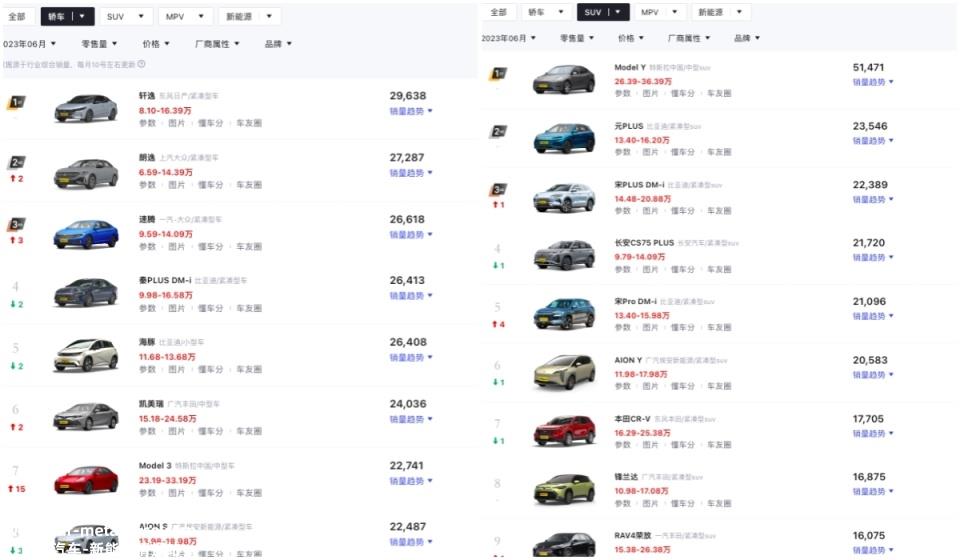This screenshot has width=960, height=560.
Task: Click the rank 3 badge beside 宋PLUS DM-i
Action: tap(498, 190)
